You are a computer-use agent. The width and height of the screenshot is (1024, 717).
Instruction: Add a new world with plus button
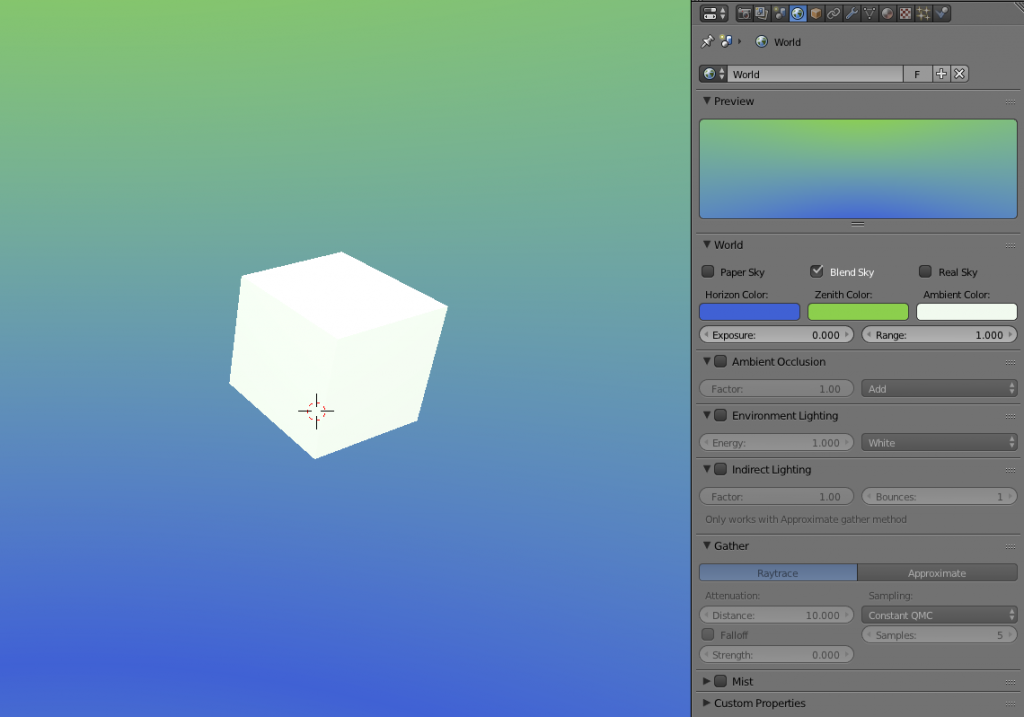[941, 74]
